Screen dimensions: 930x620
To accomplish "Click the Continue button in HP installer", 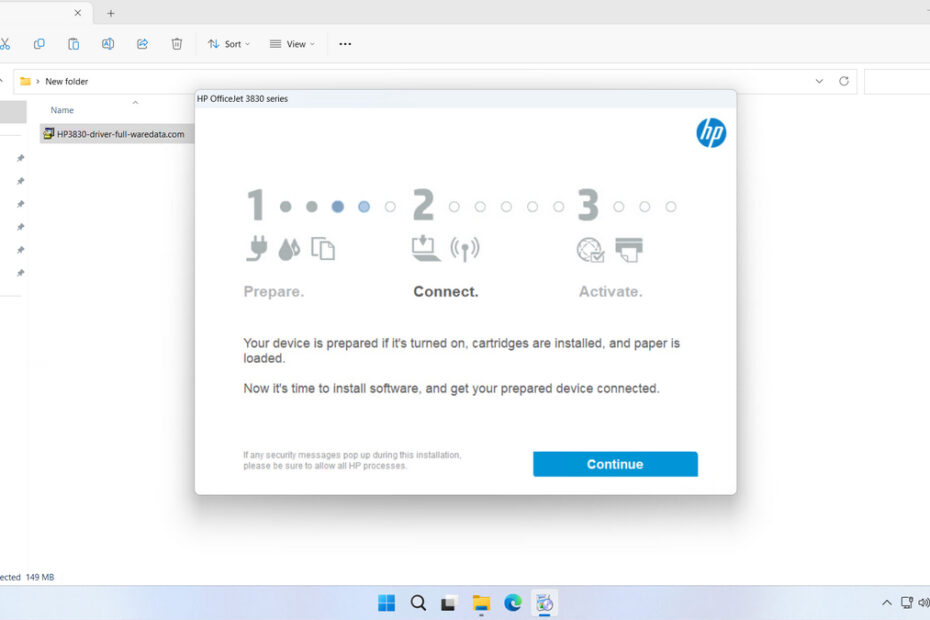I will click(615, 464).
